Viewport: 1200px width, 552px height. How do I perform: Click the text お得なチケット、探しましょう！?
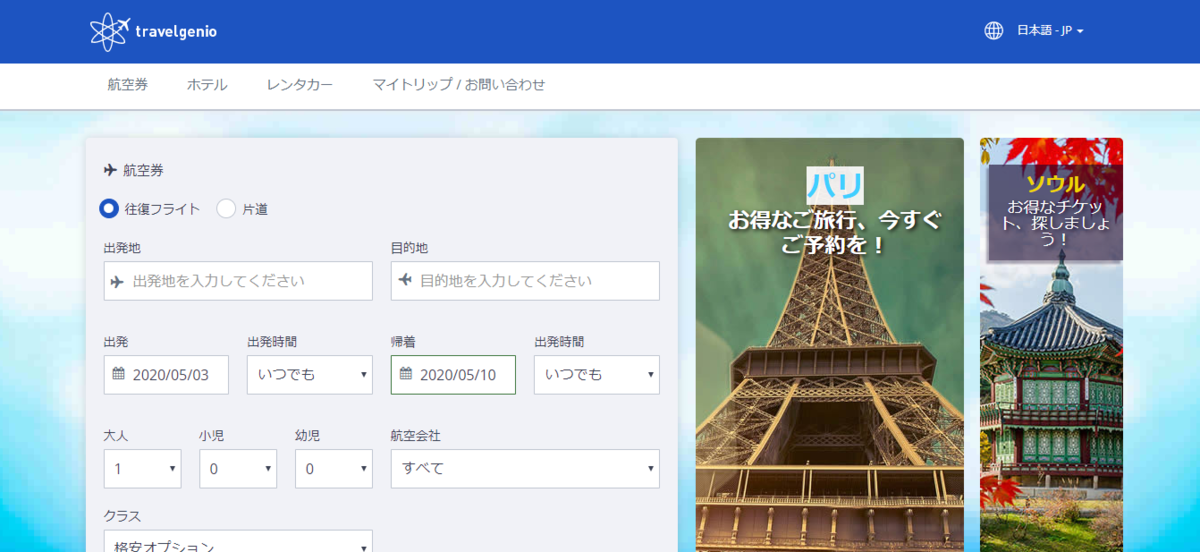point(1055,223)
